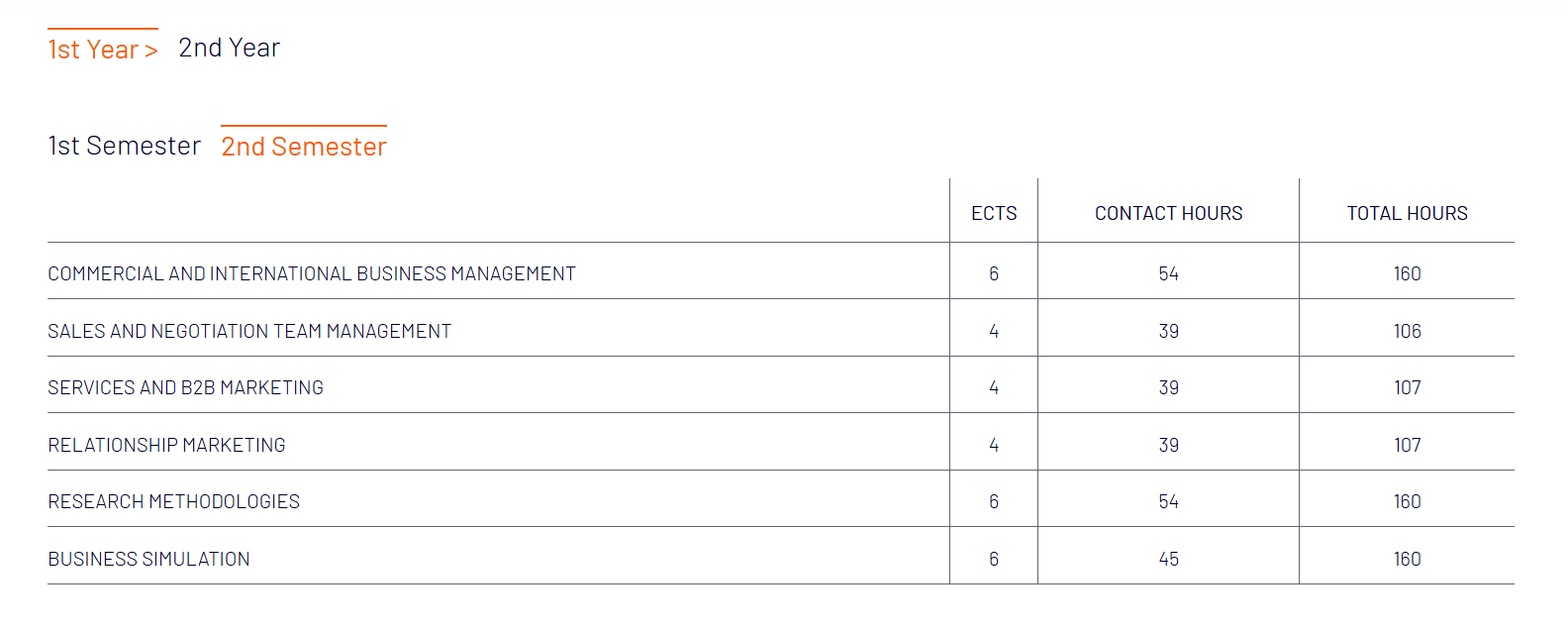Switch to the 1st Year tab
This screenshot has height=635, width=1568.
coord(103,49)
